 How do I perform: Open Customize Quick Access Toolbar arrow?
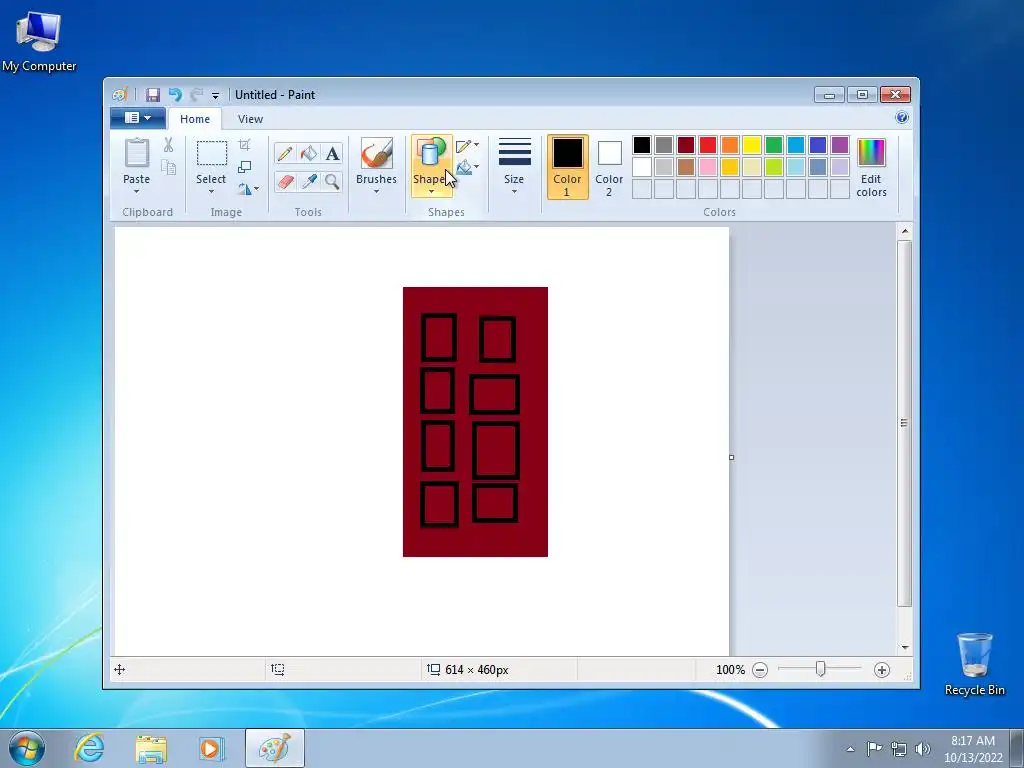pyautogui.click(x=216, y=95)
